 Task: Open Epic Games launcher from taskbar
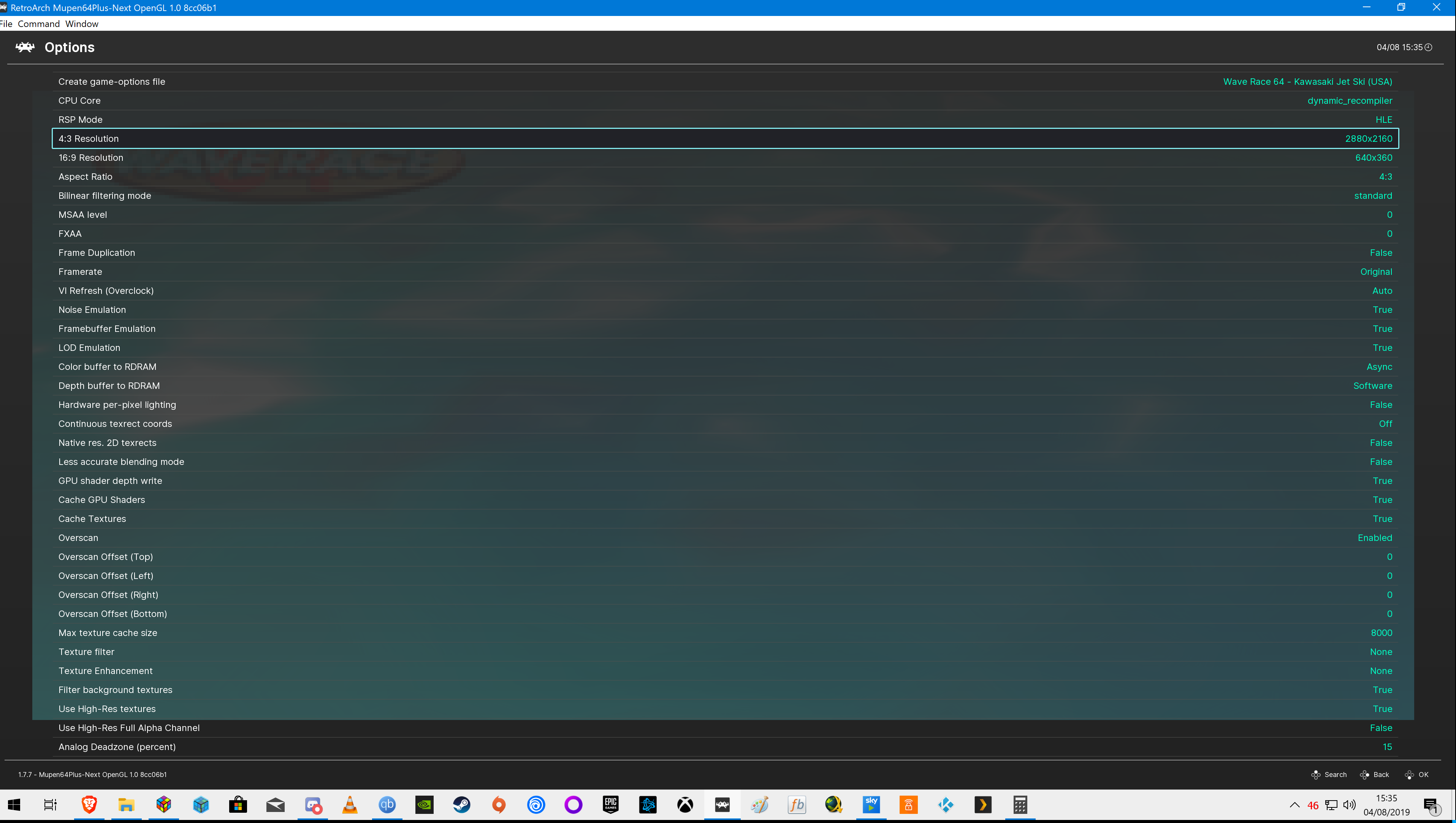tap(611, 805)
